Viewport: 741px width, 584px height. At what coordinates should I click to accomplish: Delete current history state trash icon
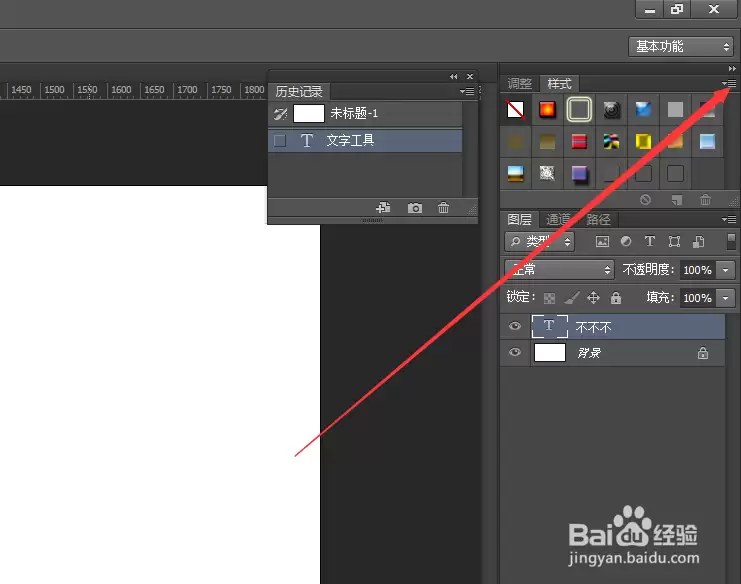coord(443,207)
